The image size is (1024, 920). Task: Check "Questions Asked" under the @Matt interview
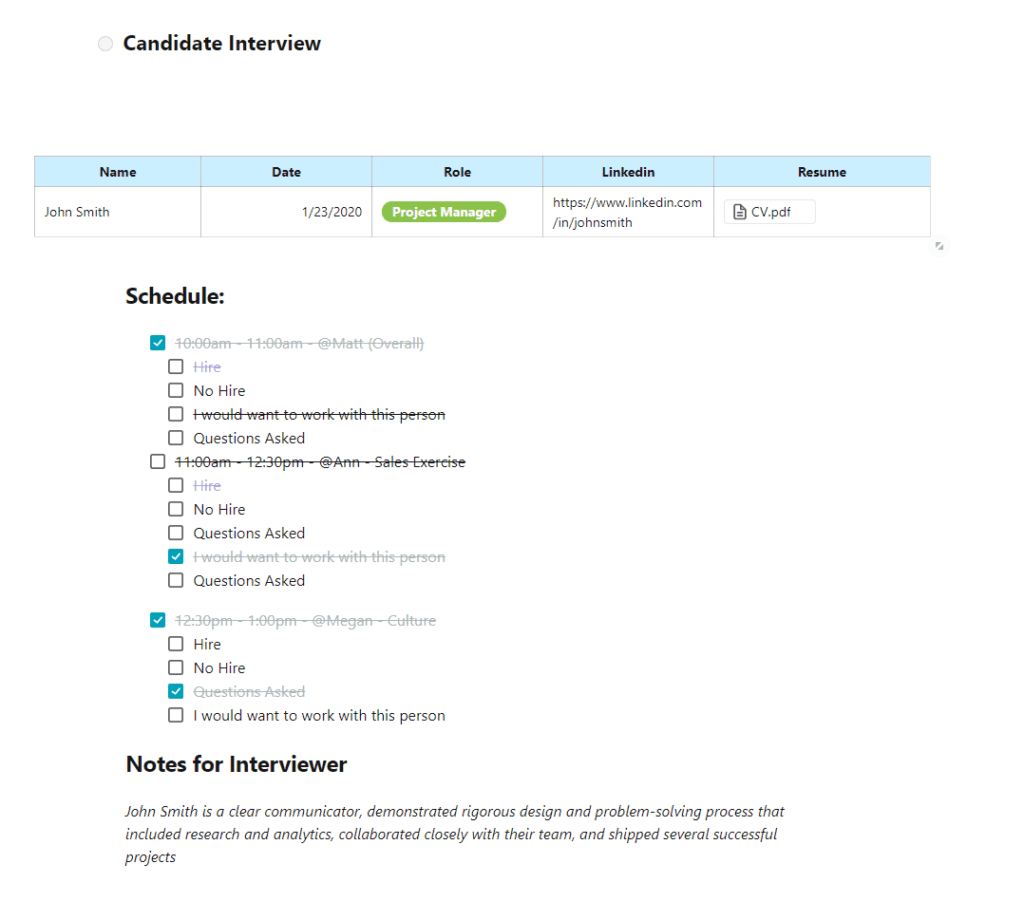(x=176, y=438)
